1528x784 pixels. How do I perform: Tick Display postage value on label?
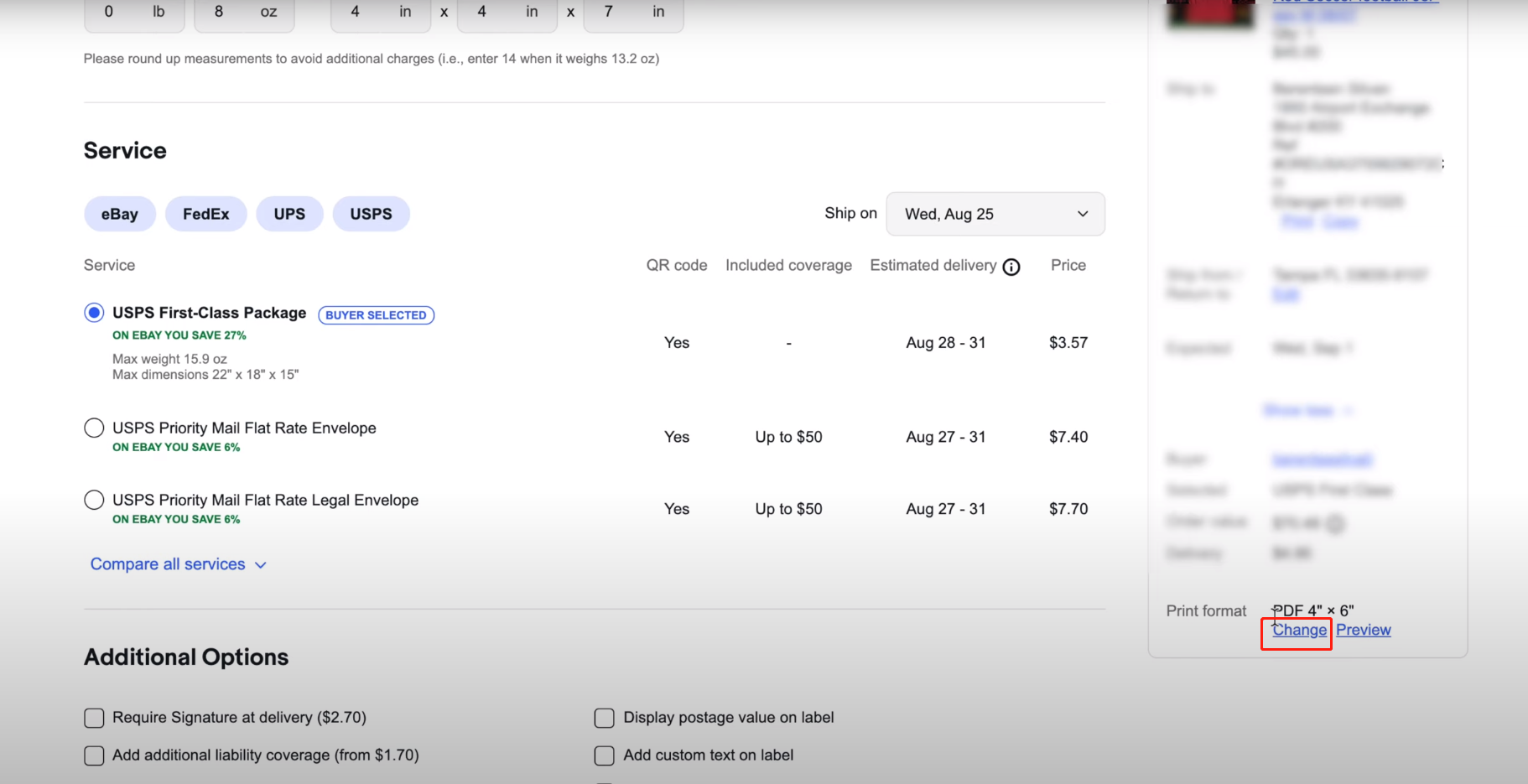(604, 718)
